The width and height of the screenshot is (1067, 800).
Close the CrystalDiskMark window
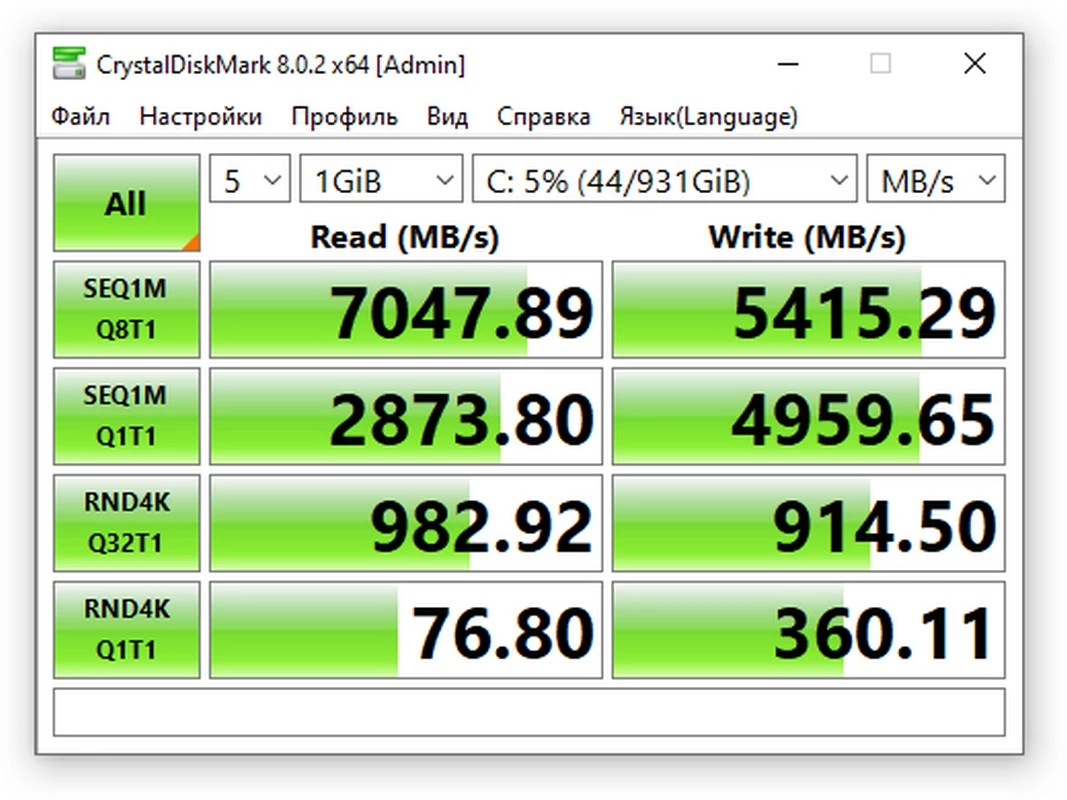pos(975,64)
